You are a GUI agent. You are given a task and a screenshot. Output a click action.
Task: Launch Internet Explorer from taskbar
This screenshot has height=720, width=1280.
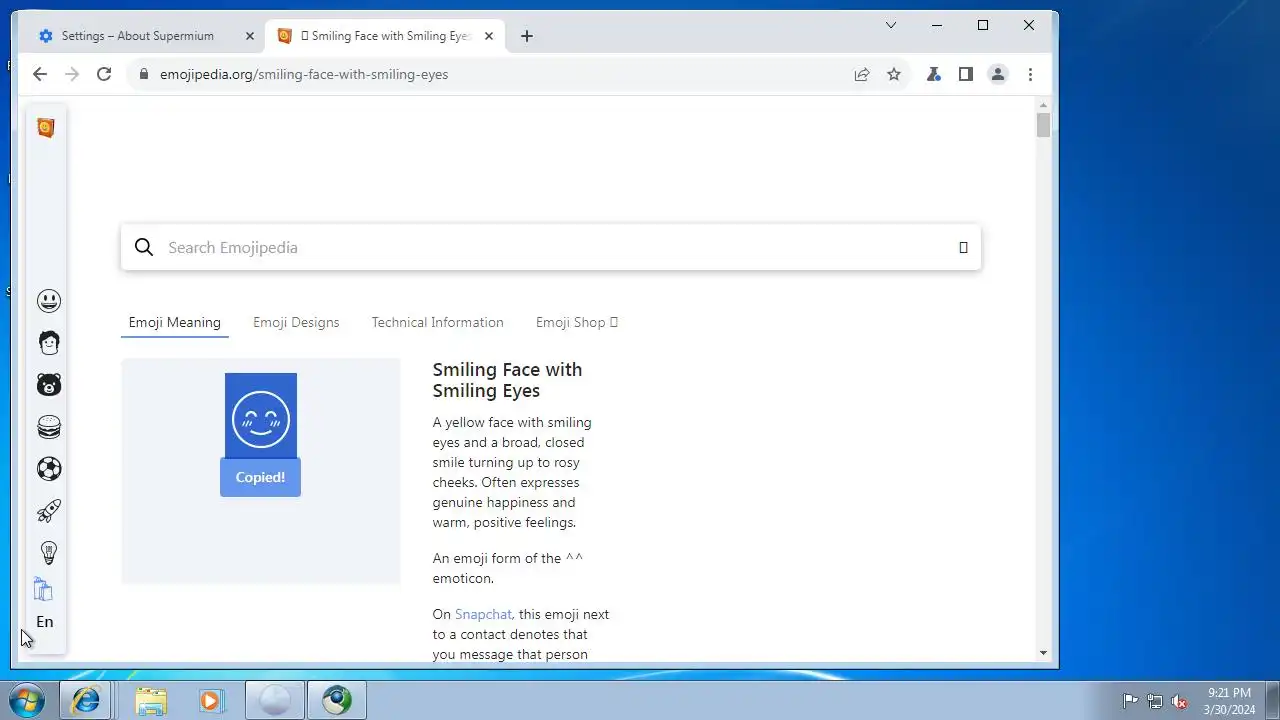[x=86, y=700]
